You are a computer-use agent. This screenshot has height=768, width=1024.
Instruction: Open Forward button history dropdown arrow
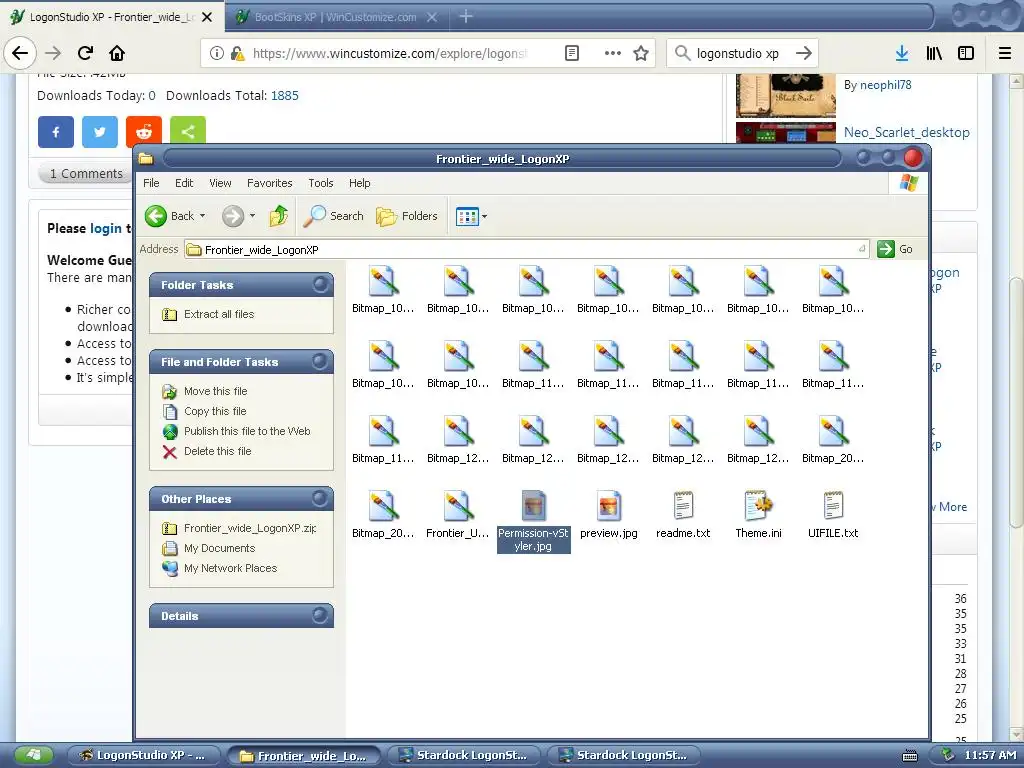[x=253, y=216]
